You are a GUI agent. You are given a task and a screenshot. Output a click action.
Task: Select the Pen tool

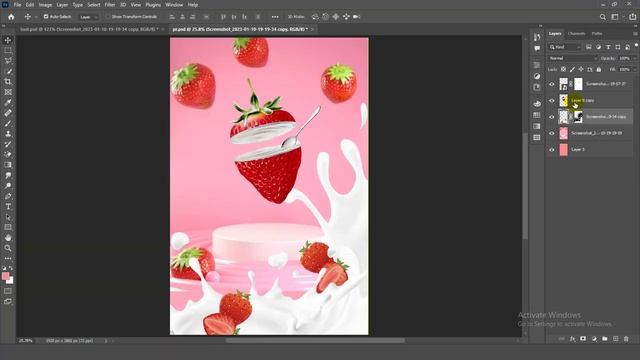8,196
